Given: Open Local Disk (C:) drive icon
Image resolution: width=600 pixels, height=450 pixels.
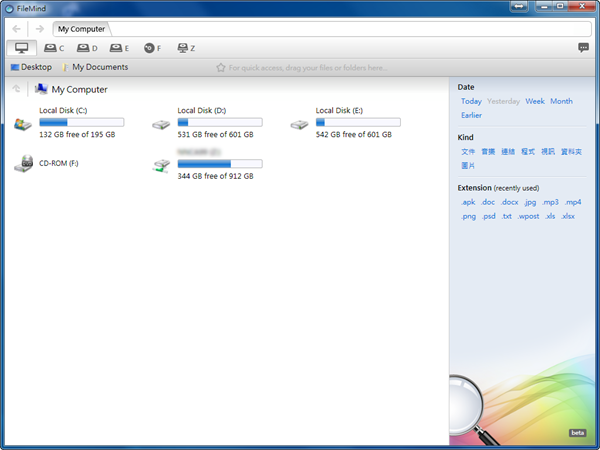Looking at the screenshot, I should pos(23,124).
